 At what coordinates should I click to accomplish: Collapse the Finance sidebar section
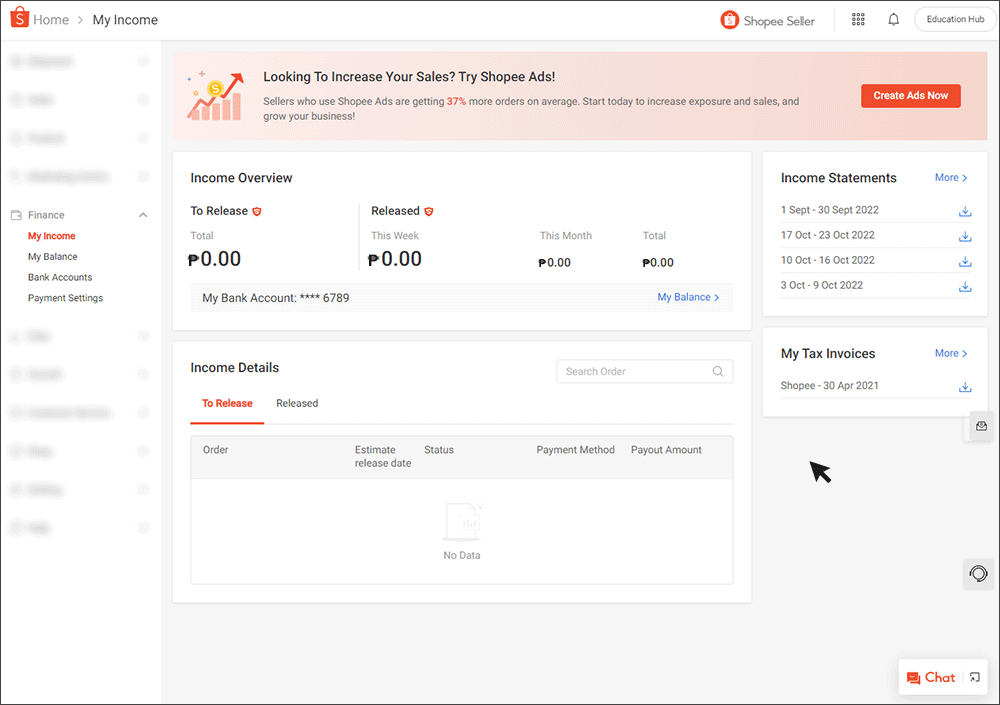pos(143,214)
